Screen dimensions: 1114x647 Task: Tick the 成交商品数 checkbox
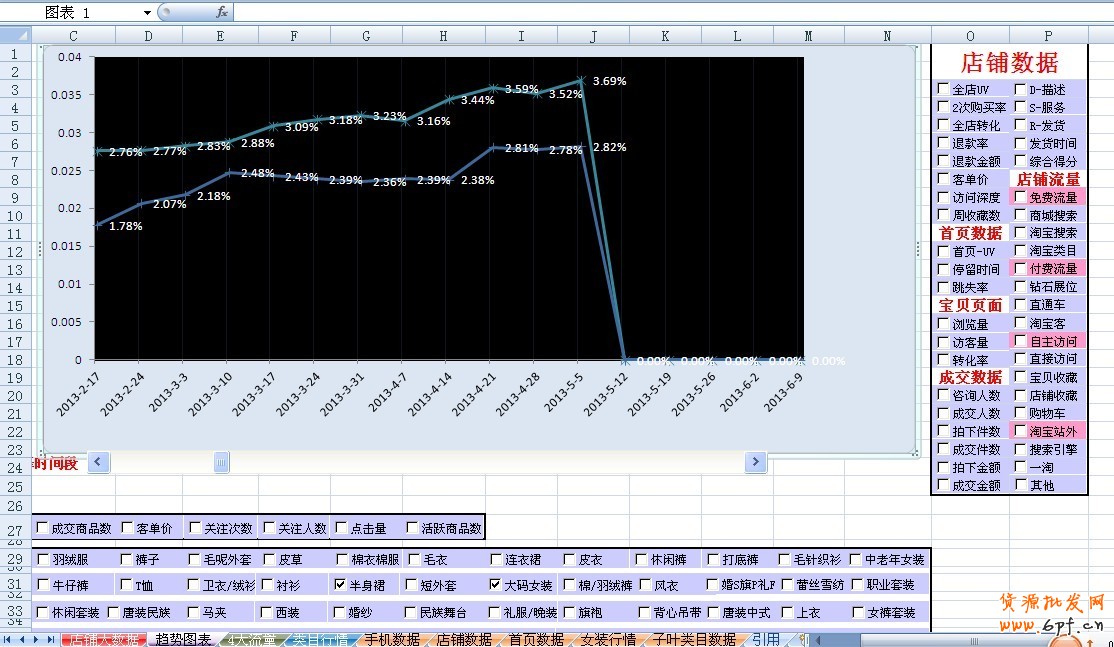[x=42, y=528]
